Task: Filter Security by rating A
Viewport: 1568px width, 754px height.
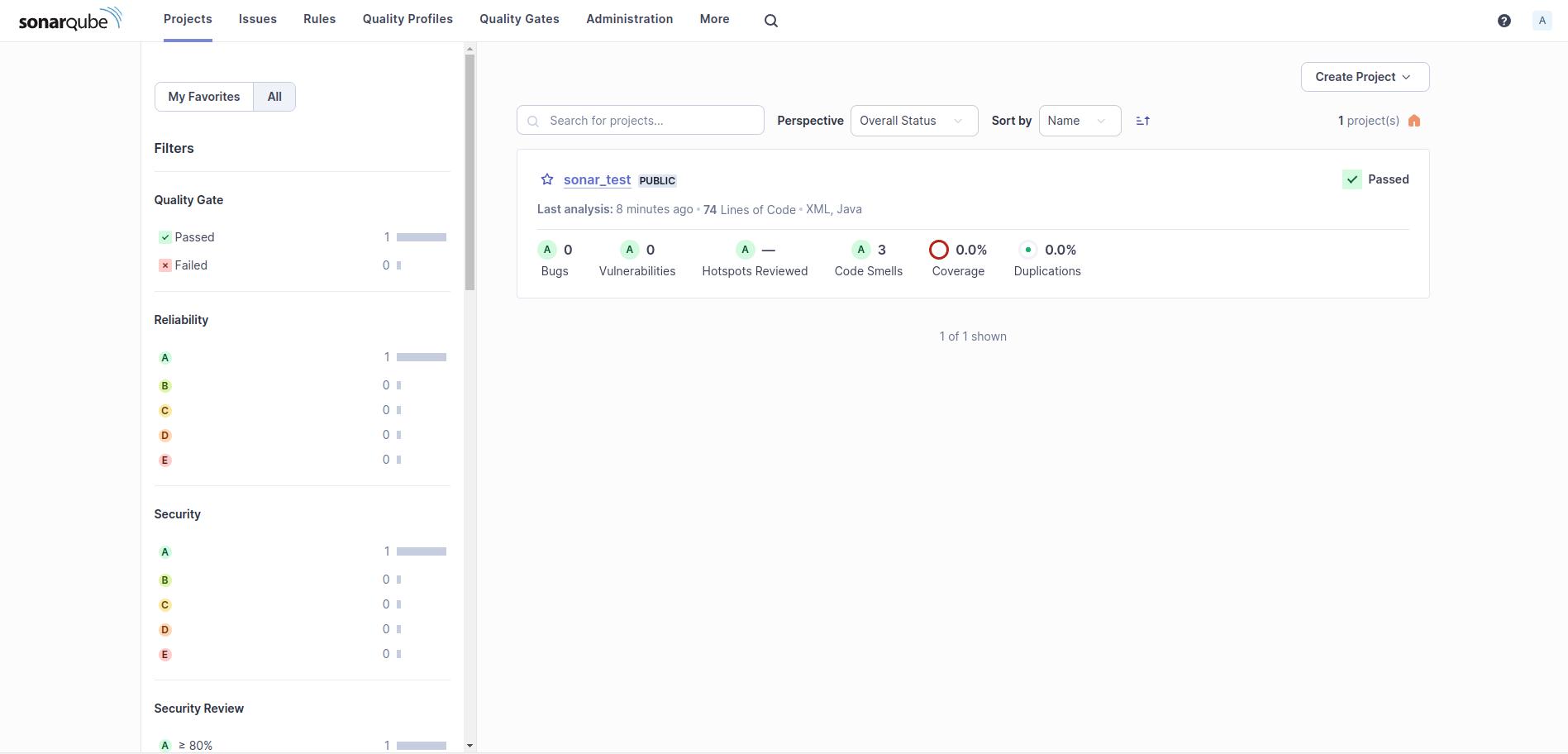Action: 302,551
